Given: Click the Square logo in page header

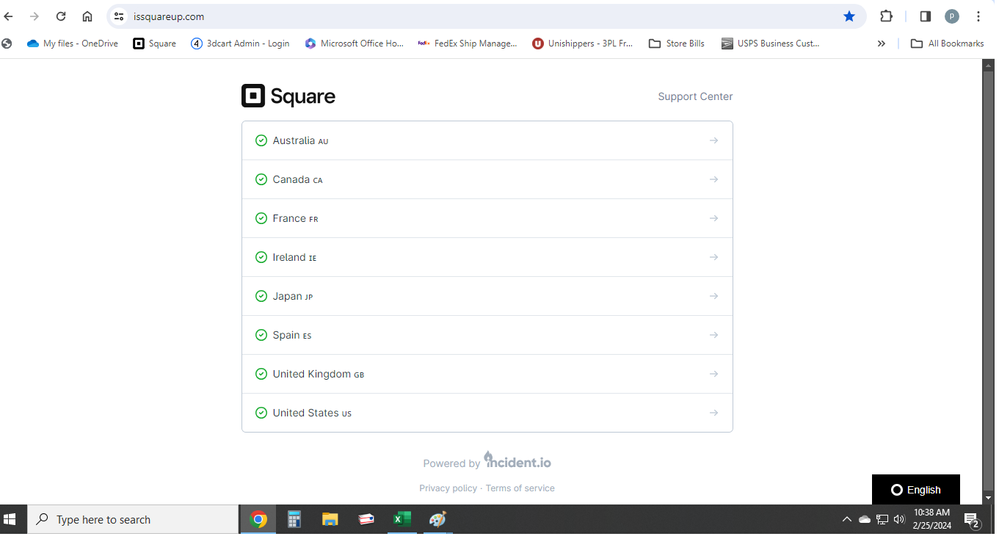Looking at the screenshot, I should pyautogui.click(x=288, y=96).
